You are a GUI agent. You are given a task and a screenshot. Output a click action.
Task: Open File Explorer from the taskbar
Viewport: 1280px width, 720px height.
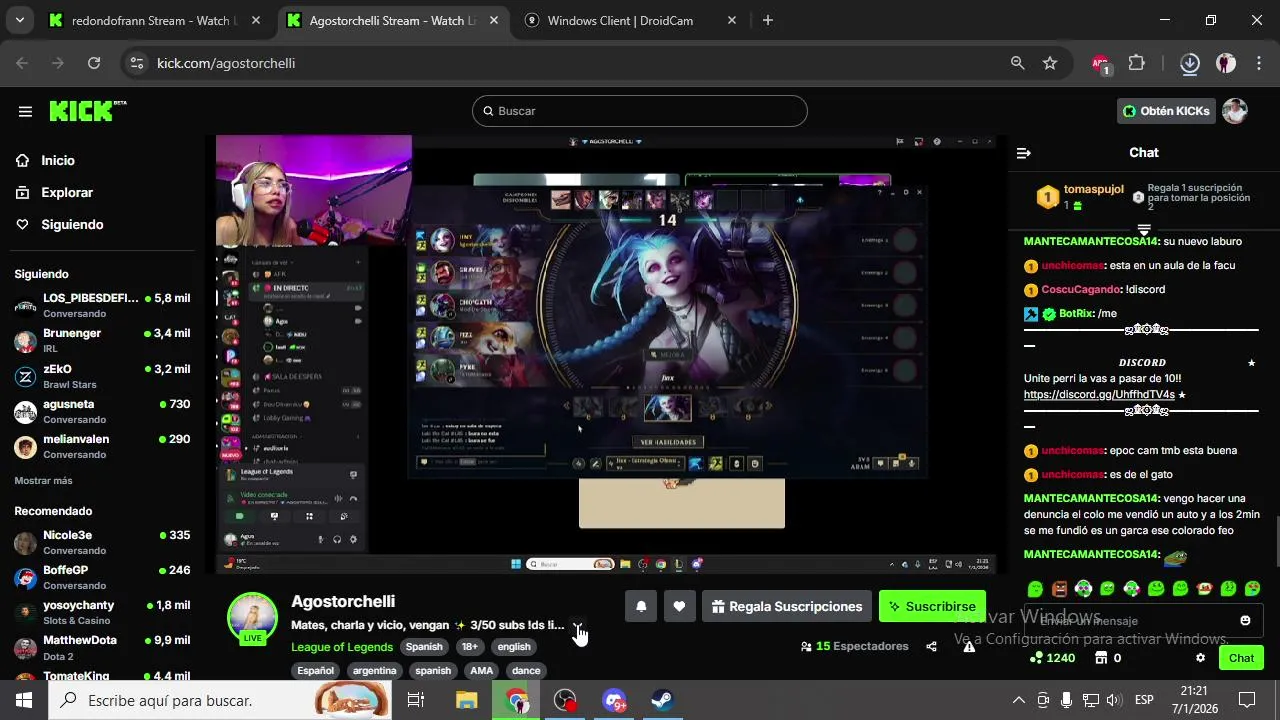tap(467, 700)
